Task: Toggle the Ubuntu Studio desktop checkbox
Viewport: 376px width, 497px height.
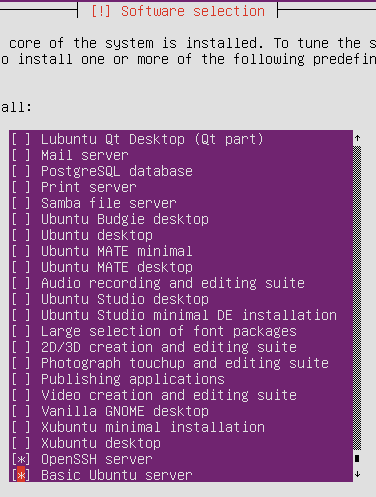Action: click(21, 299)
